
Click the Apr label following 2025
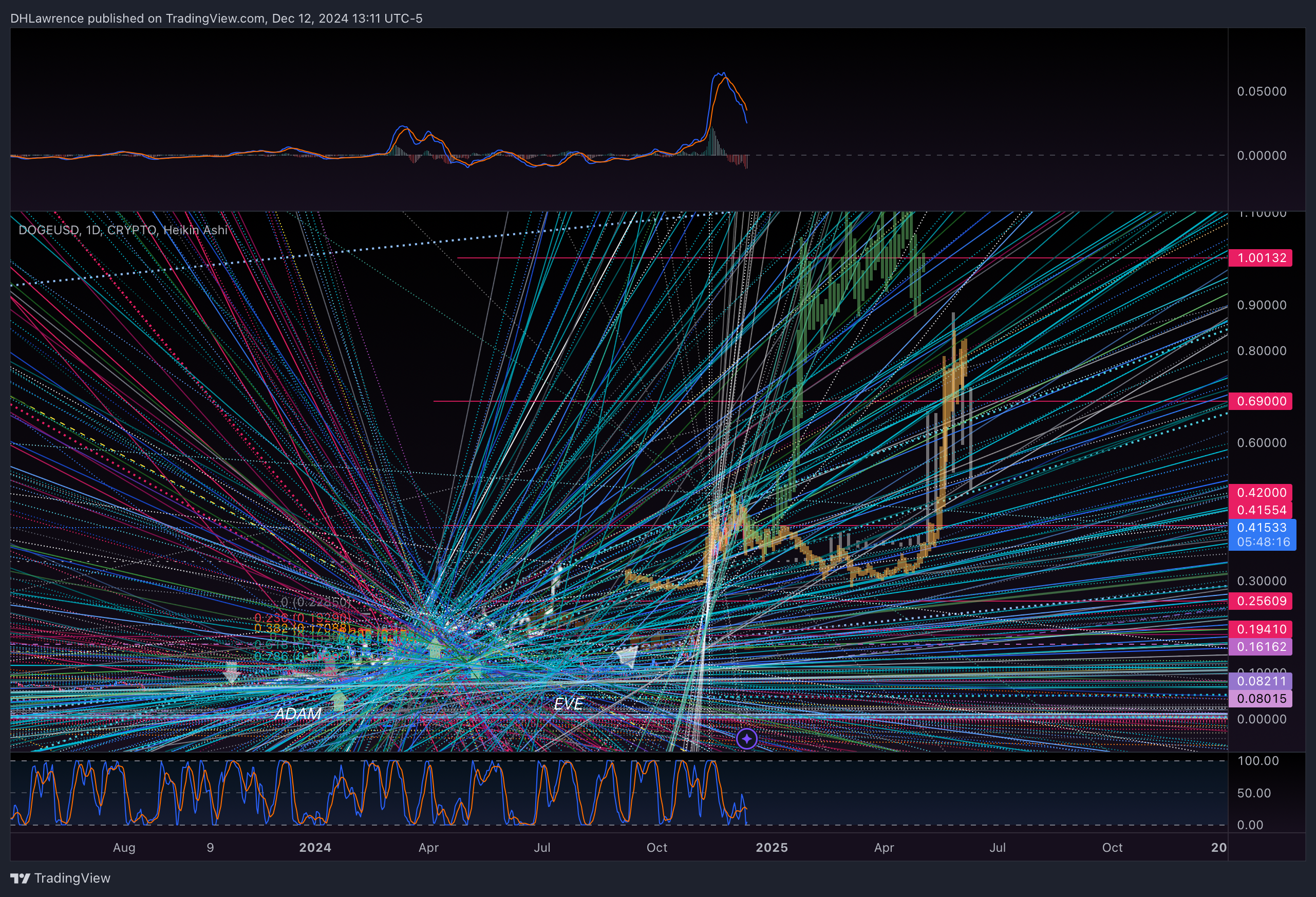click(884, 848)
